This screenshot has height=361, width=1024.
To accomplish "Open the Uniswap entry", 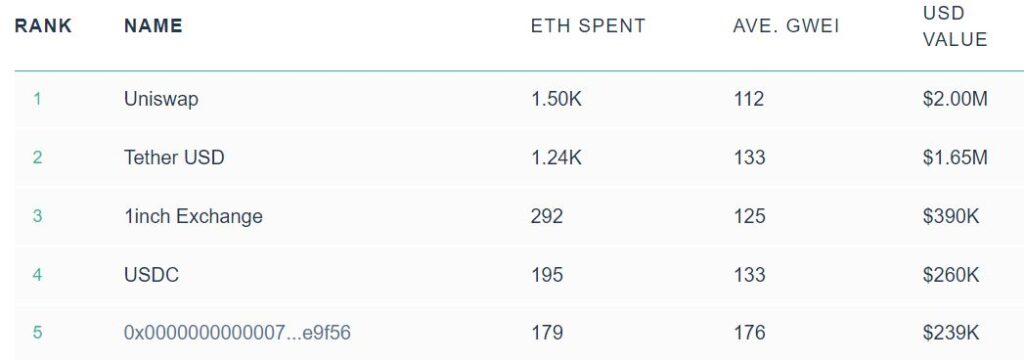I will click(161, 99).
